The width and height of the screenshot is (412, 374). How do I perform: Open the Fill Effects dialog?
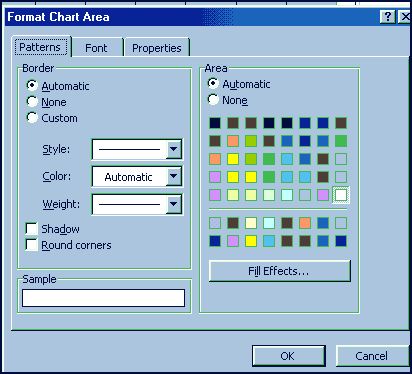tap(279, 271)
